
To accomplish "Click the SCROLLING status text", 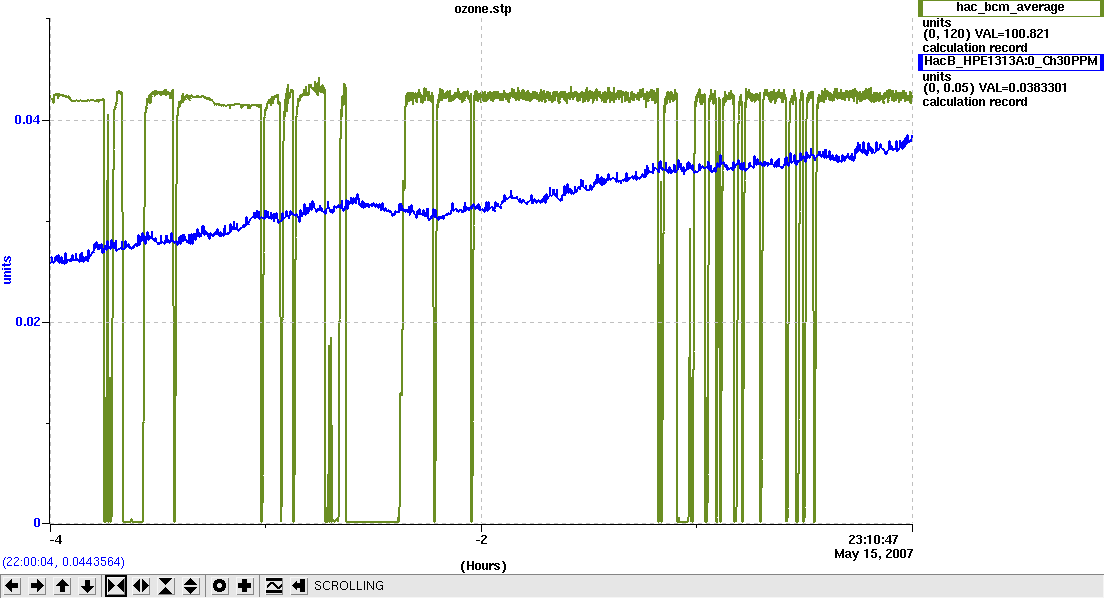I will 349,585.
